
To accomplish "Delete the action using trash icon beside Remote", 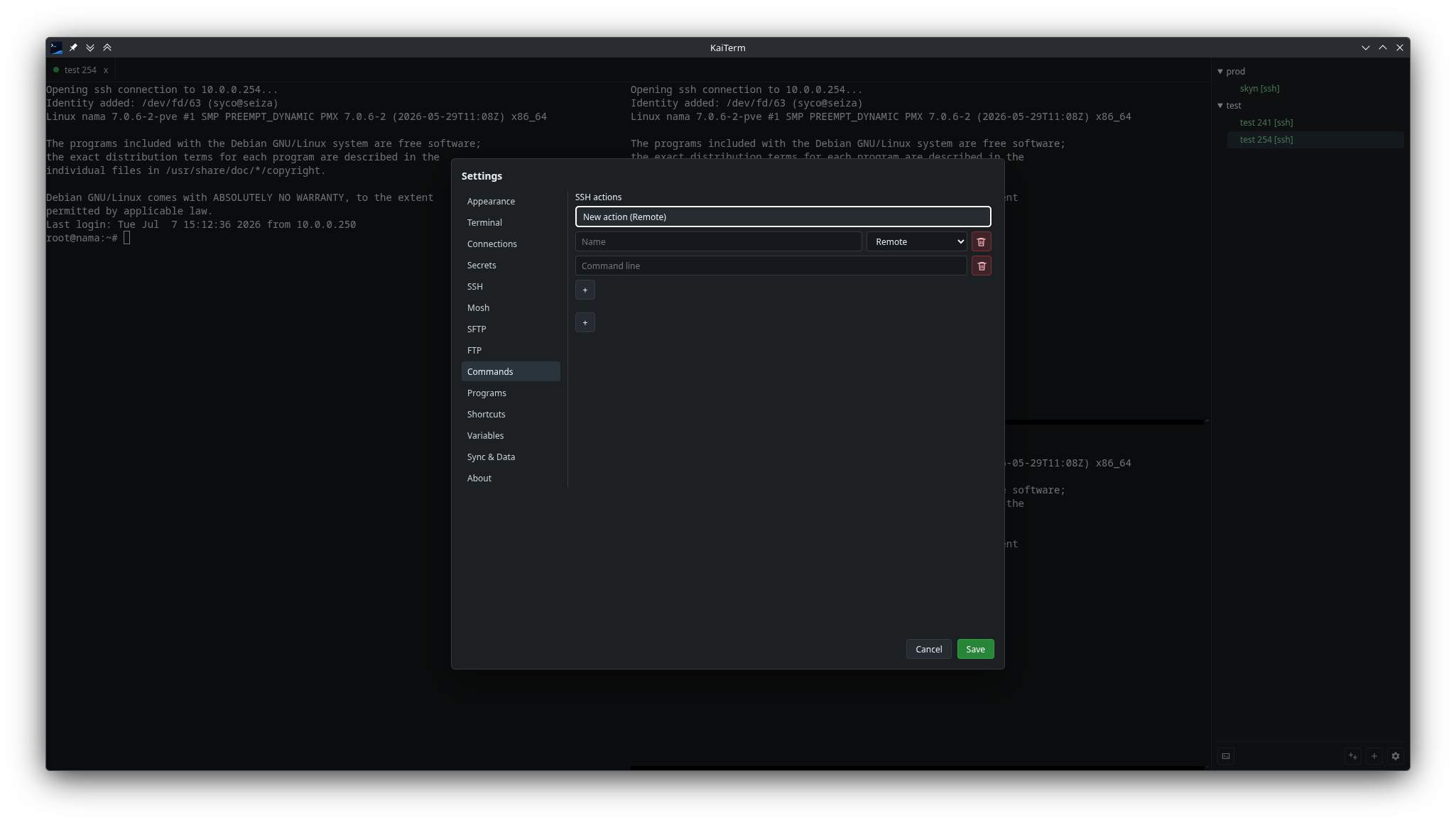I will click(x=981, y=242).
